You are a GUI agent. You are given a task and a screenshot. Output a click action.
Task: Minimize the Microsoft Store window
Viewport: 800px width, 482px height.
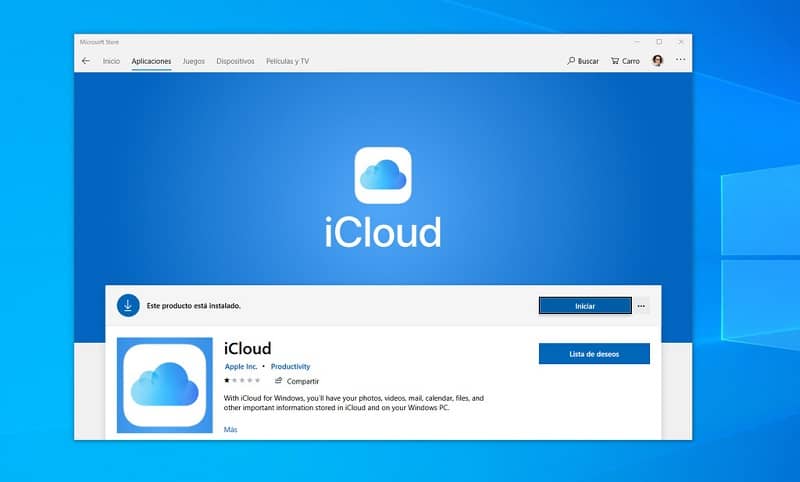tap(637, 42)
